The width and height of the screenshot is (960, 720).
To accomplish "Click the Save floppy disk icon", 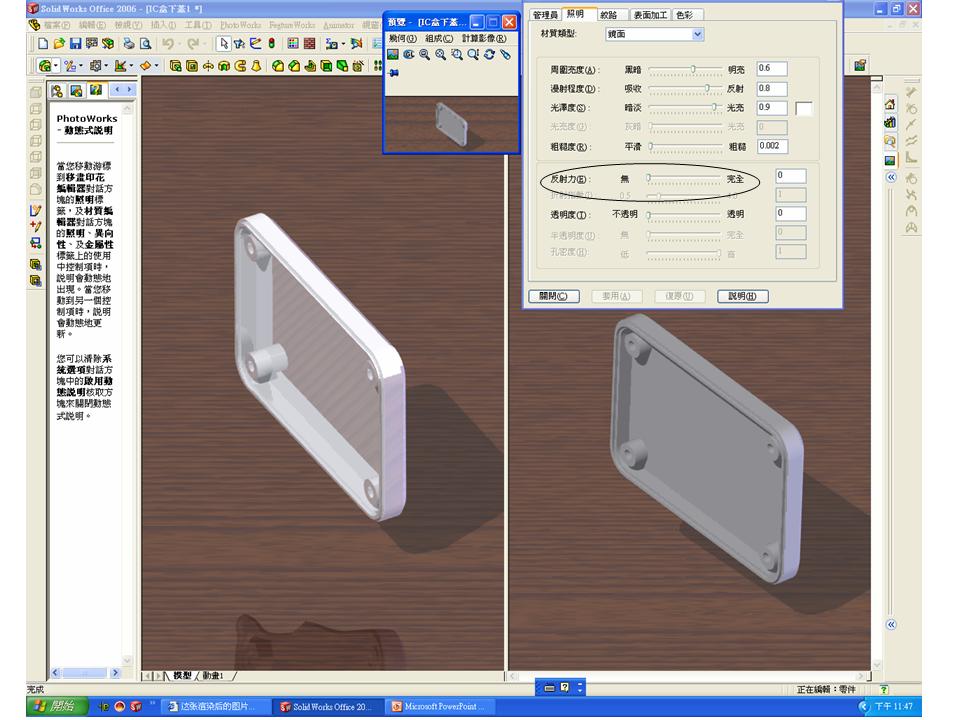I will (75, 43).
